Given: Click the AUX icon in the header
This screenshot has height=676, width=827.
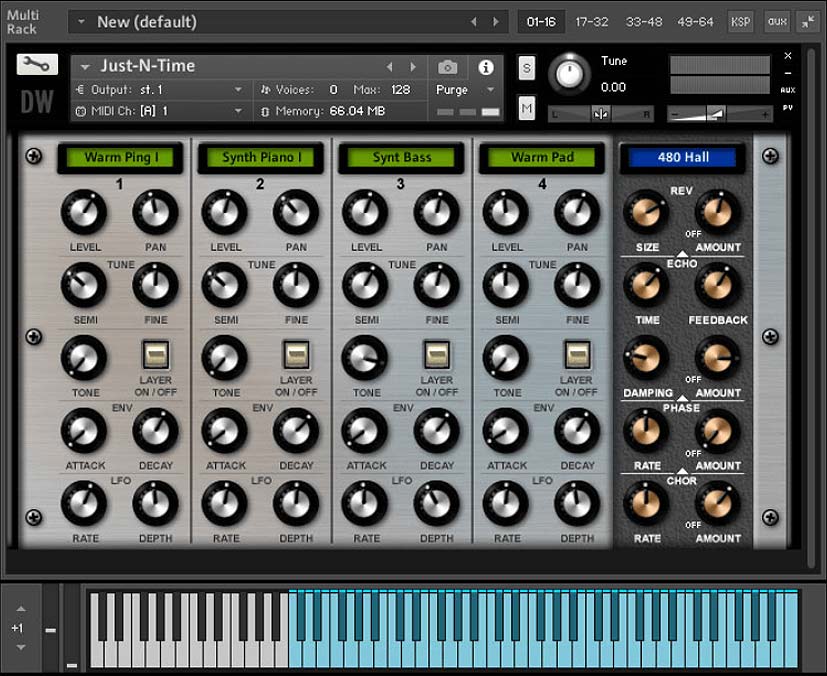Looking at the screenshot, I should pos(776,21).
